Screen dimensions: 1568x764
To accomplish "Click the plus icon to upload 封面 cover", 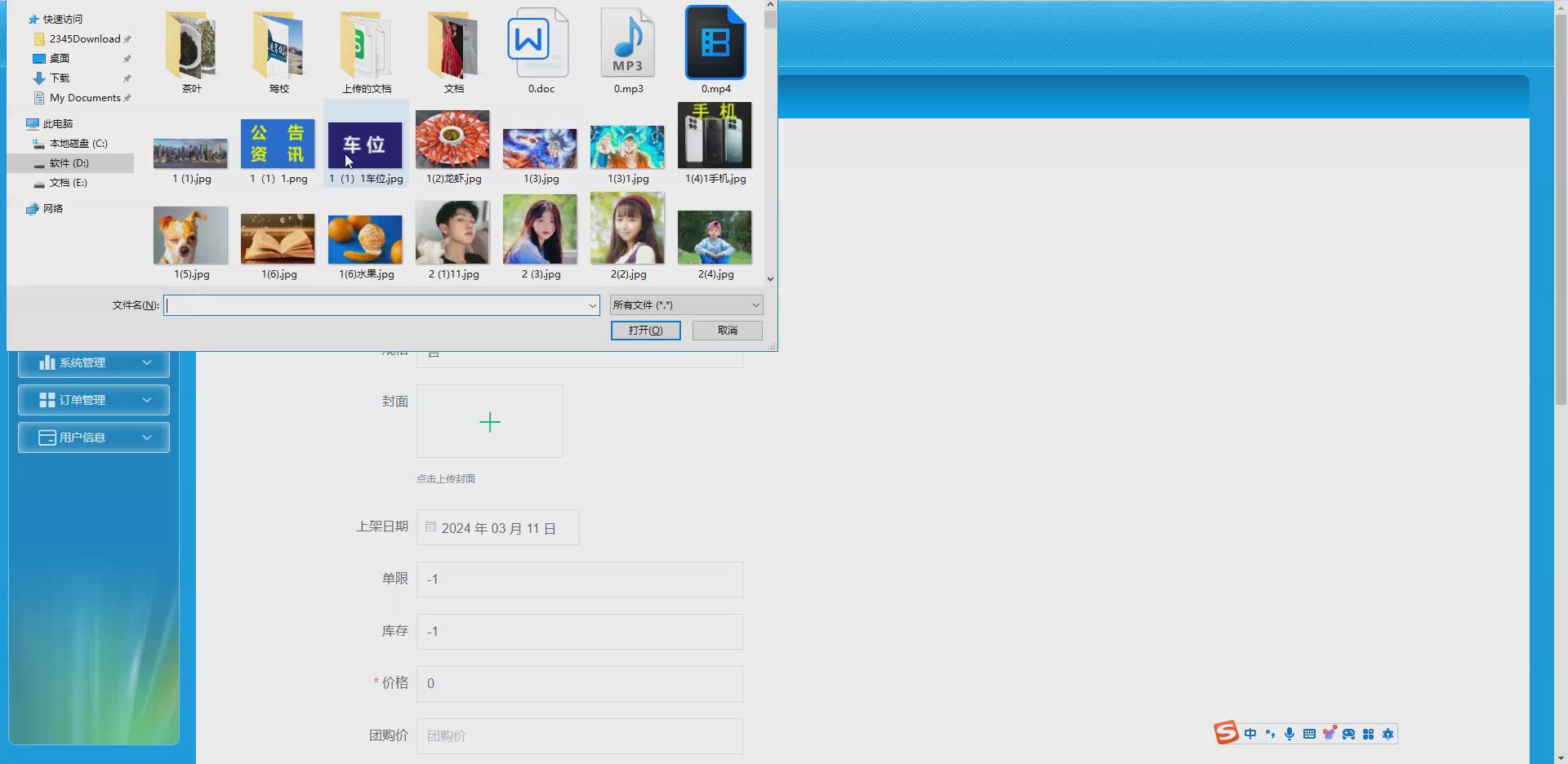I will [489, 421].
